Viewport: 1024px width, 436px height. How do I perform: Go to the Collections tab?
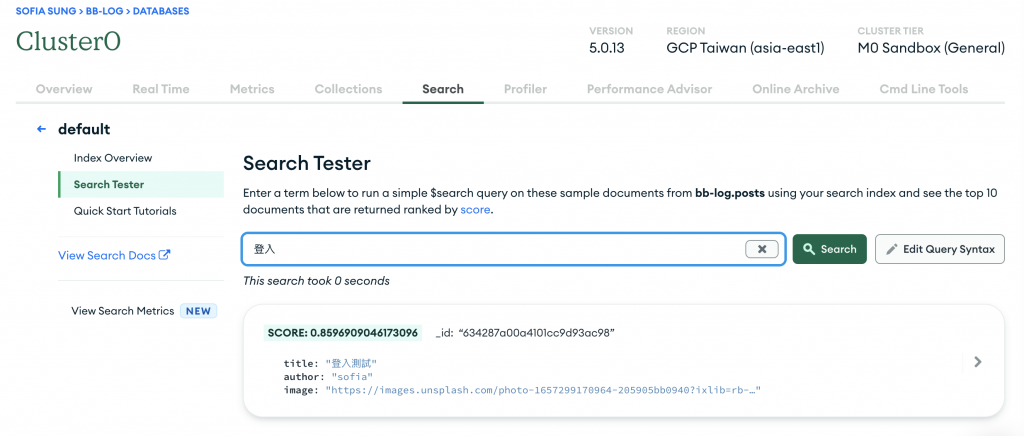tap(348, 89)
